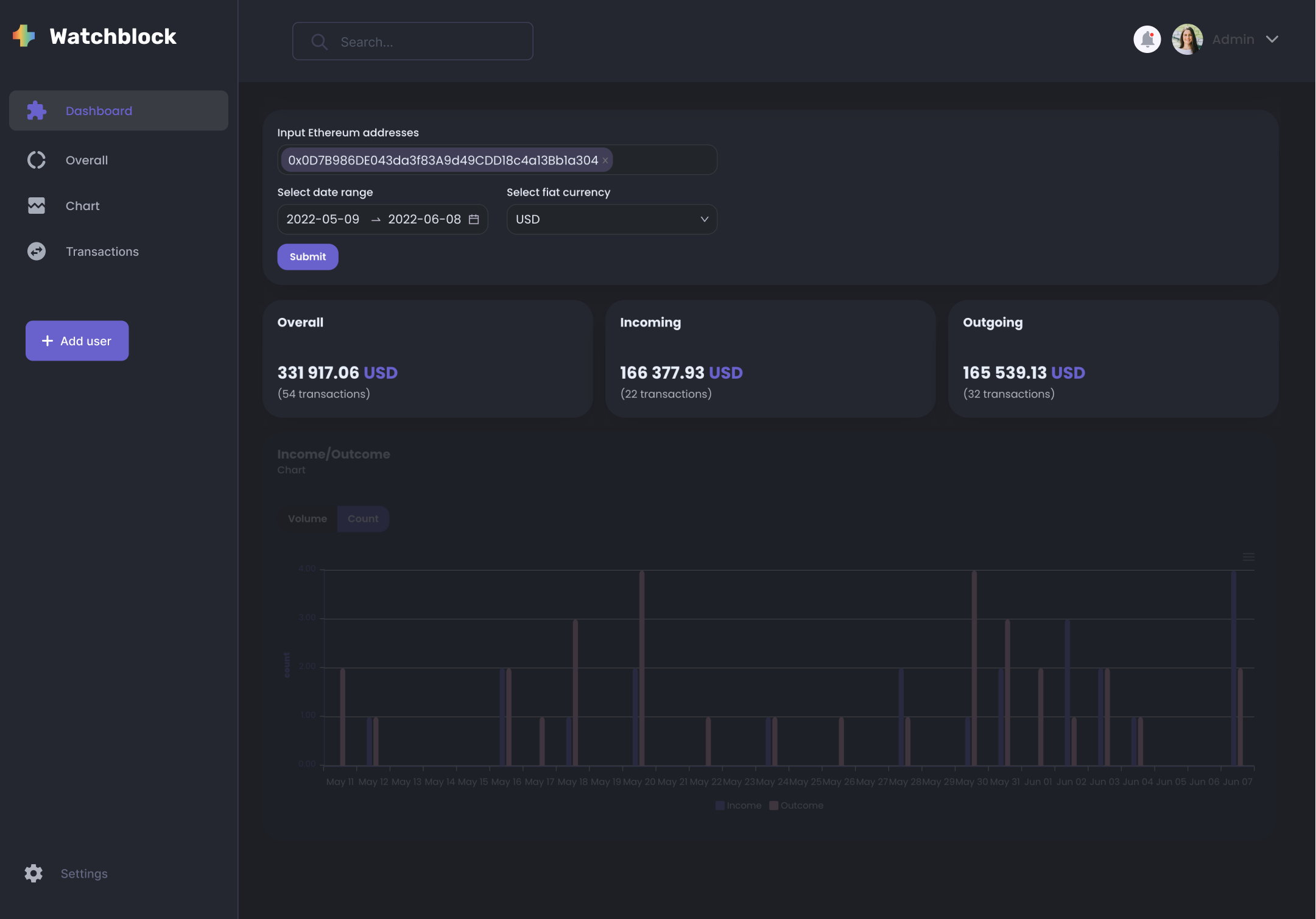
Task: Click the notification bell icon
Action: coord(1147,40)
